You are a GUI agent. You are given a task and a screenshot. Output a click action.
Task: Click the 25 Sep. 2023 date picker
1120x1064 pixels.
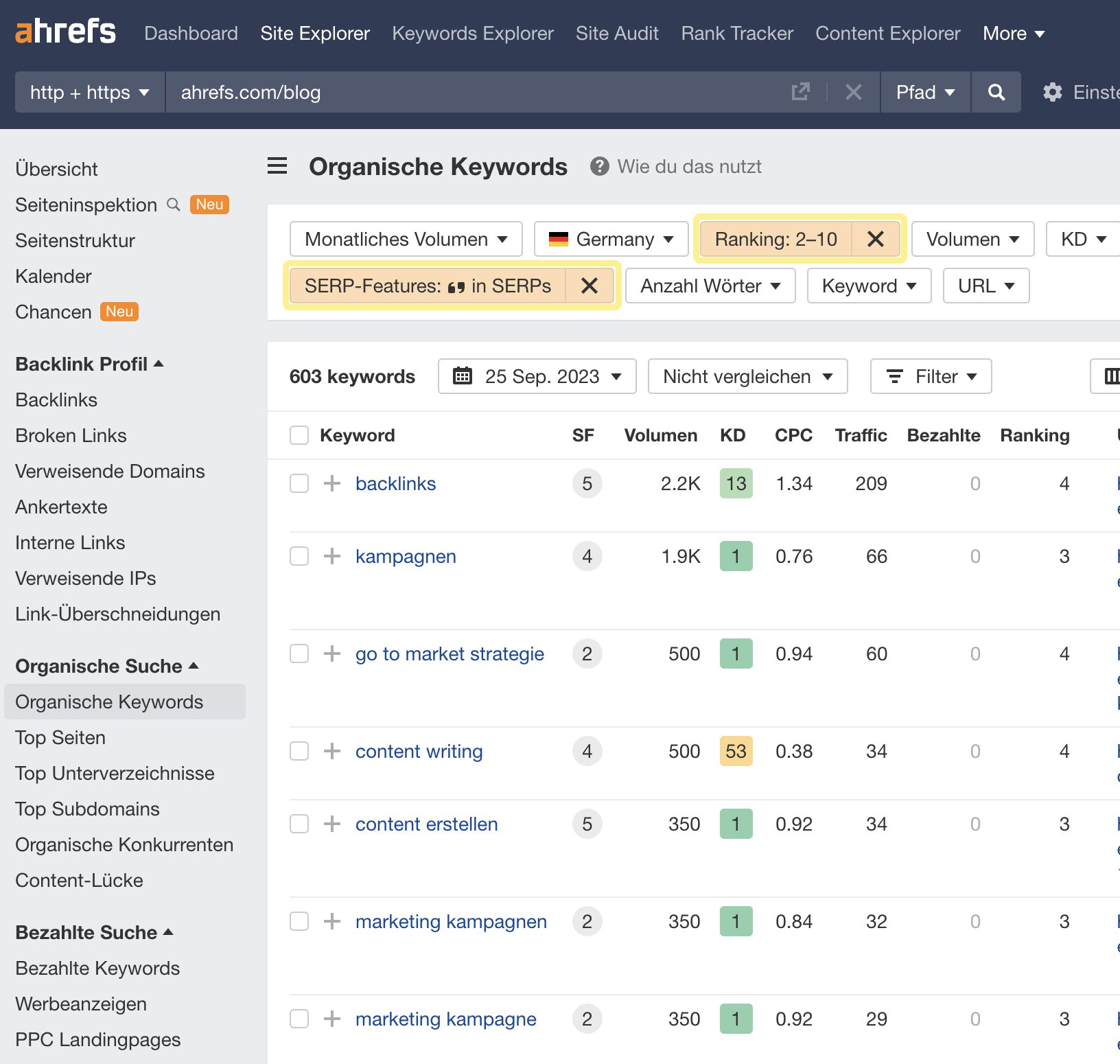[x=537, y=376]
